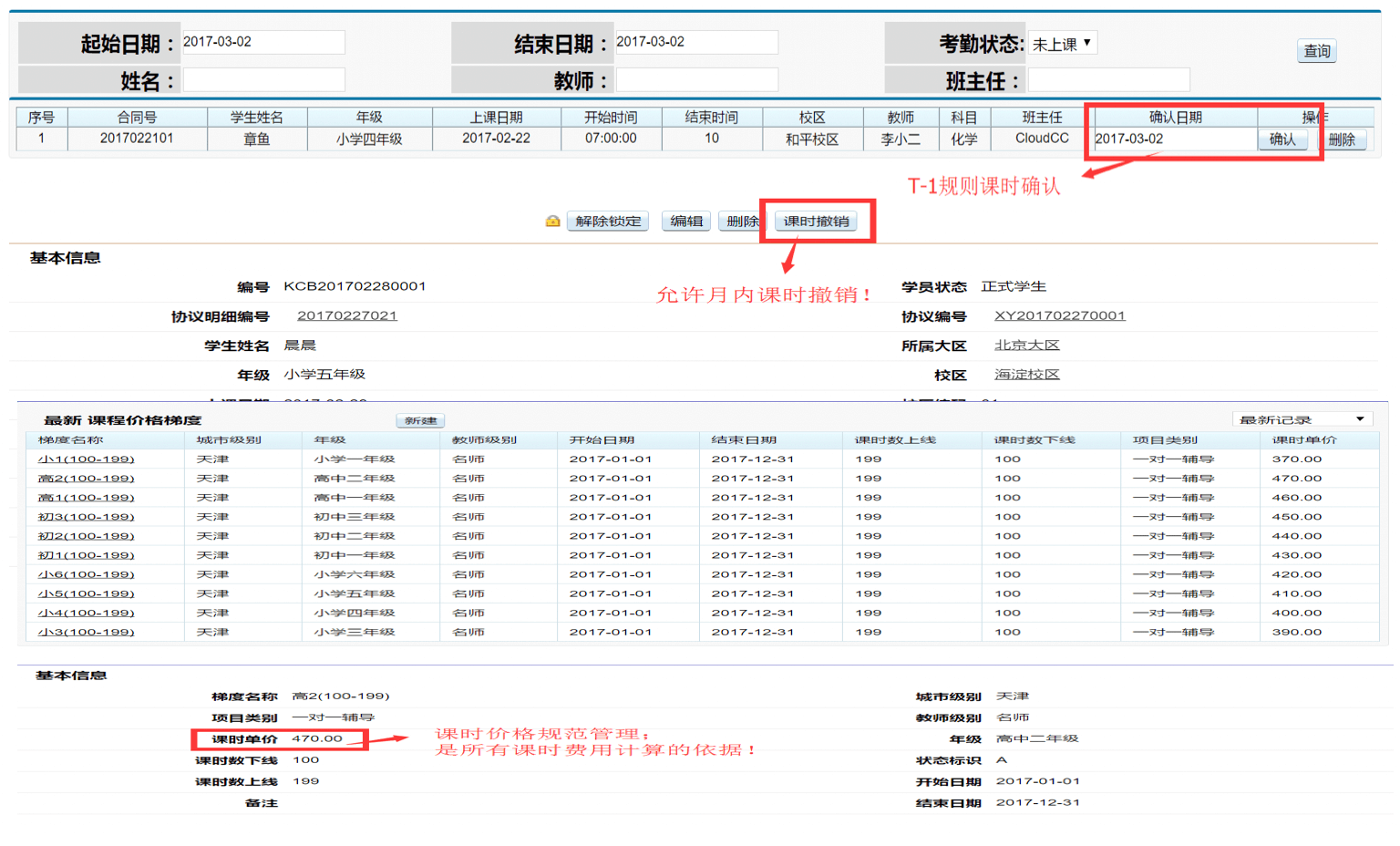Click the 新建 button in 课程价格梯度

[421, 420]
